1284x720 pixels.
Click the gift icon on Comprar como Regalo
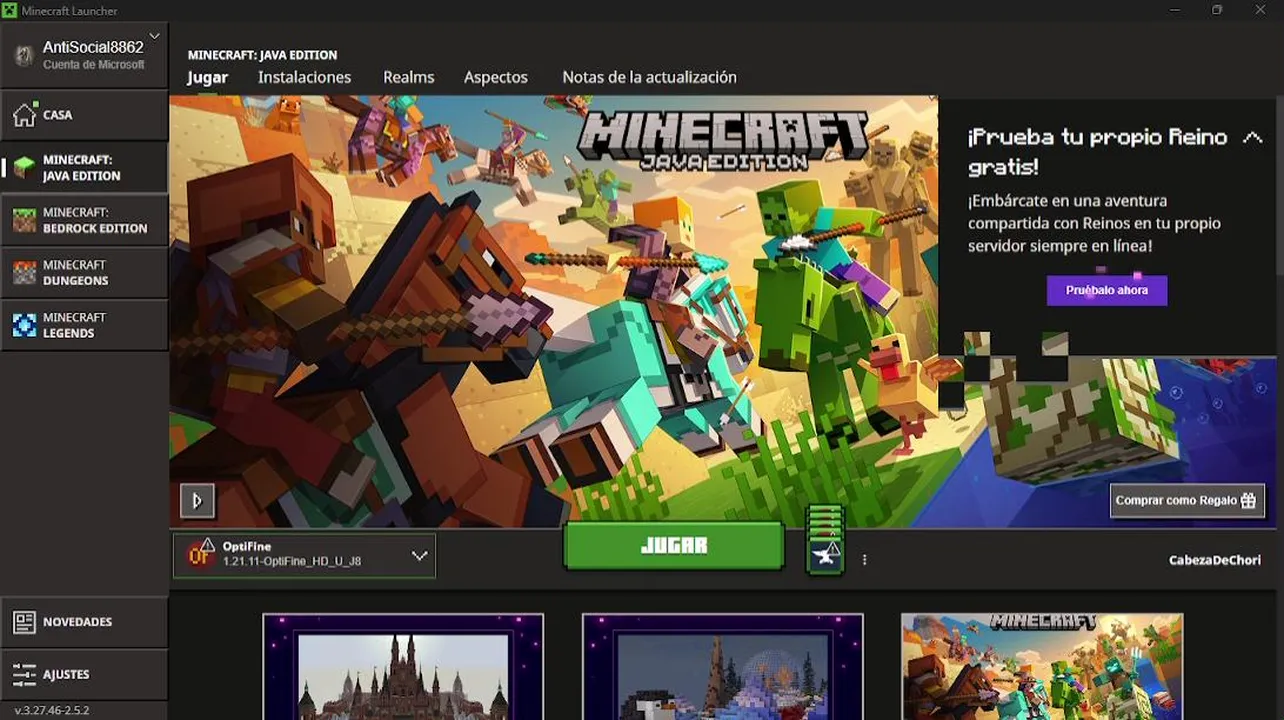tap(1248, 500)
